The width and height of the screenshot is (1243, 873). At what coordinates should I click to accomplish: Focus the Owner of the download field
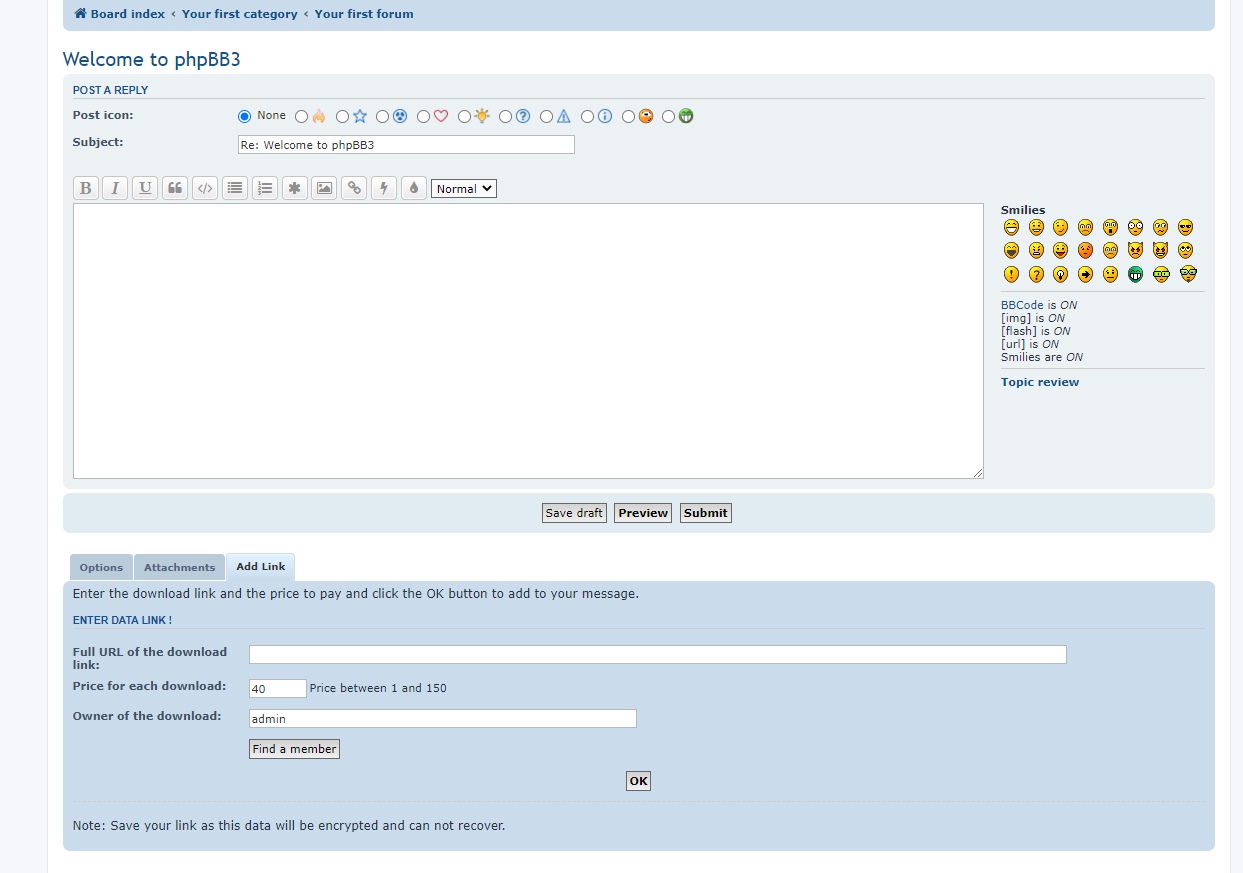[x=443, y=718]
